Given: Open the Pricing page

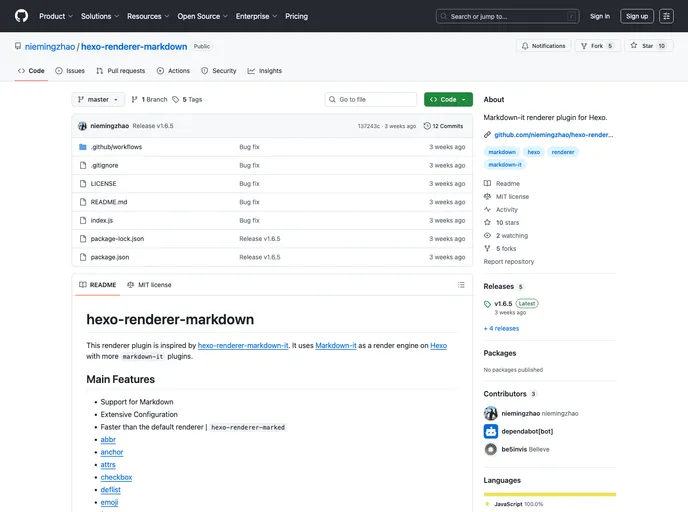Looking at the screenshot, I should point(296,16).
